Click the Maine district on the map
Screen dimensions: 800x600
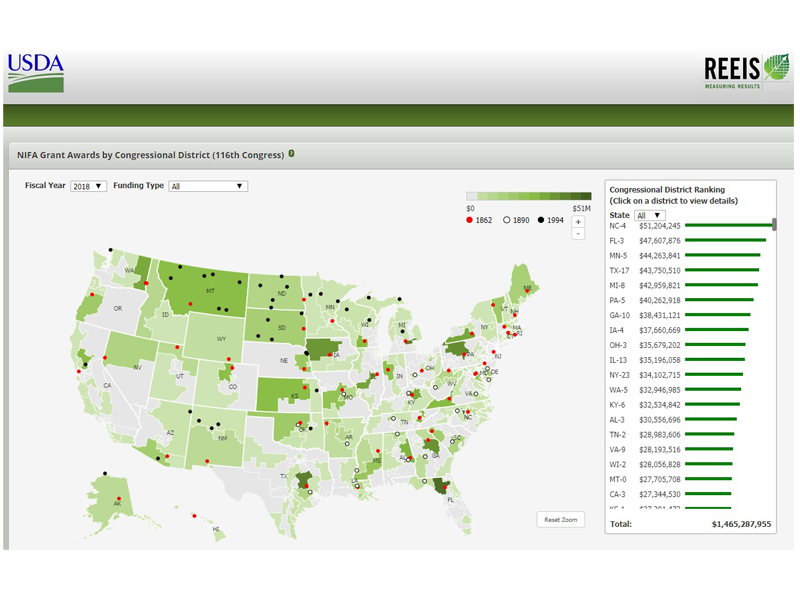[524, 286]
